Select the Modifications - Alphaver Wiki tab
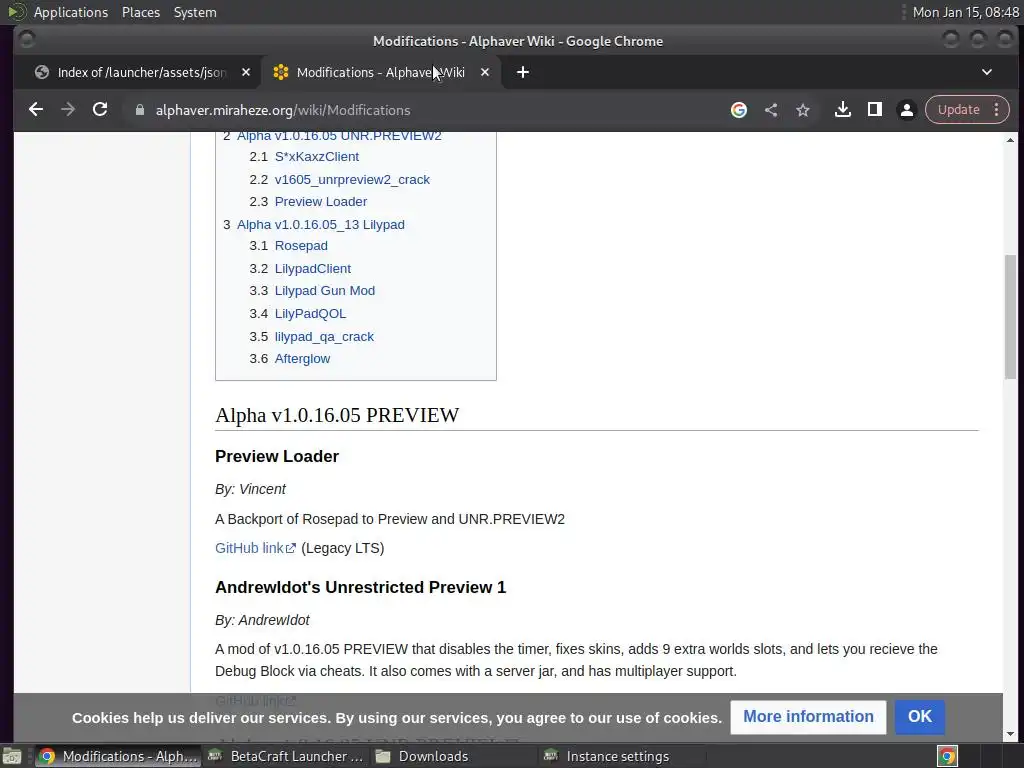Image resolution: width=1024 pixels, height=768 pixels. pyautogui.click(x=381, y=72)
